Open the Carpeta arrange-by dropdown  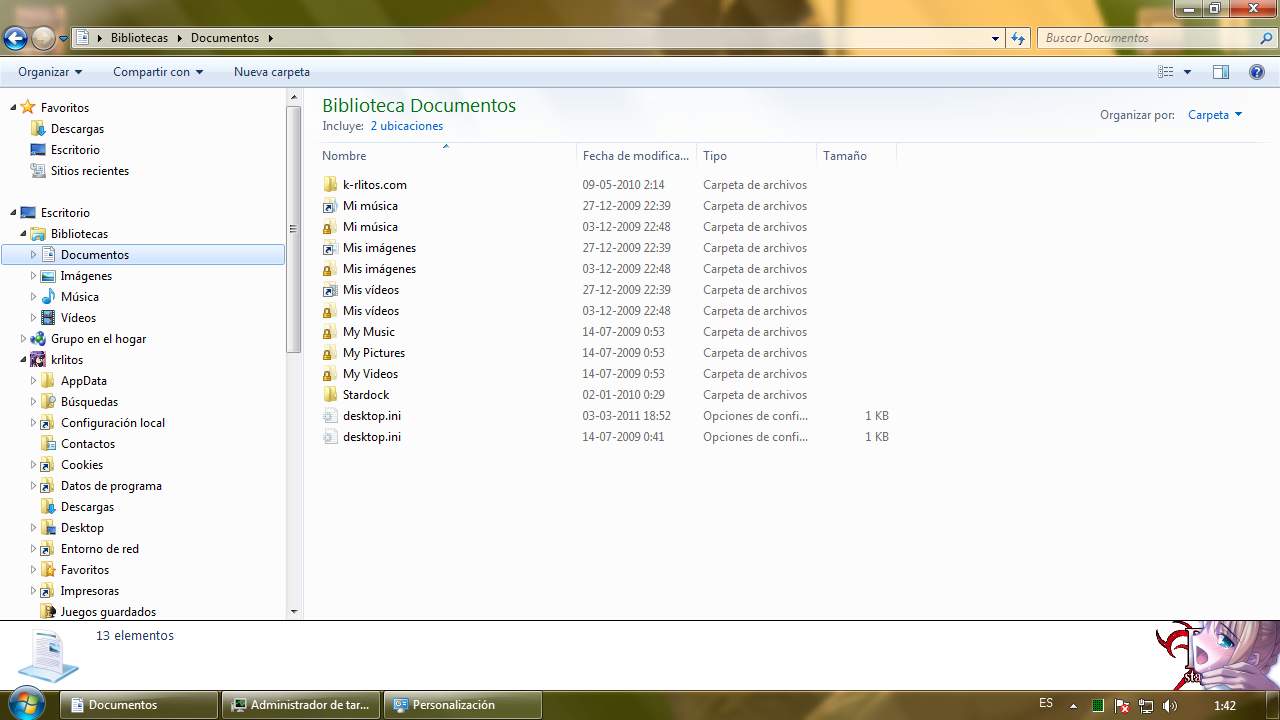point(1214,115)
